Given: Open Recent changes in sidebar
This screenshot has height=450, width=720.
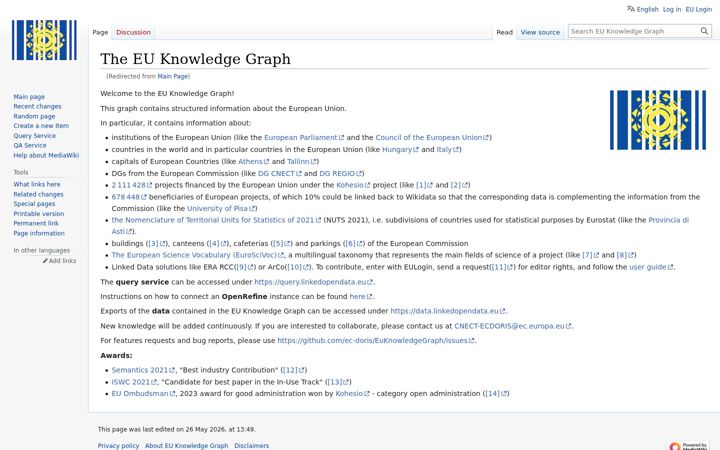Looking at the screenshot, I should [x=37, y=107].
